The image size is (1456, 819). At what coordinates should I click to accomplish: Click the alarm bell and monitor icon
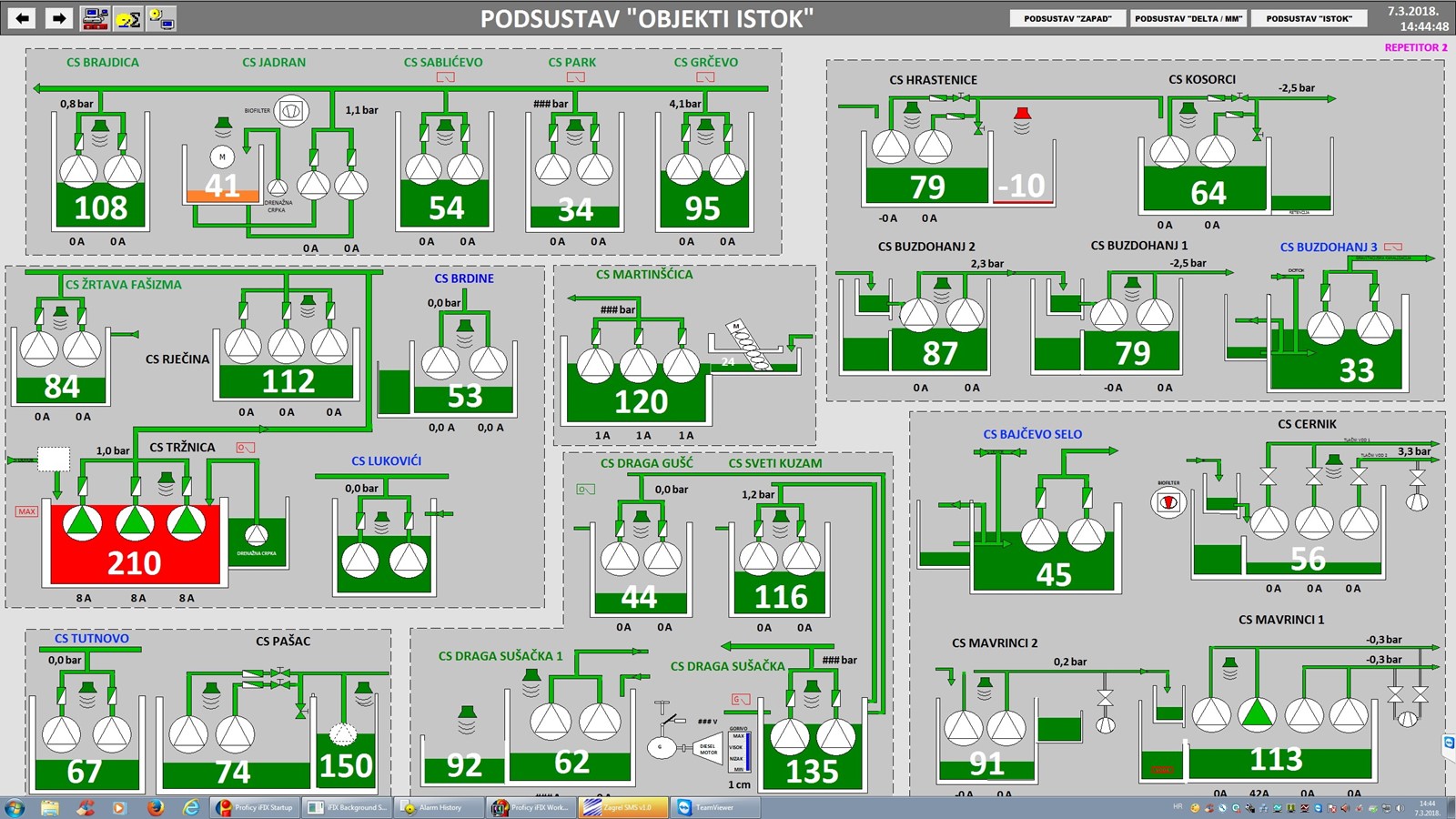click(161, 17)
